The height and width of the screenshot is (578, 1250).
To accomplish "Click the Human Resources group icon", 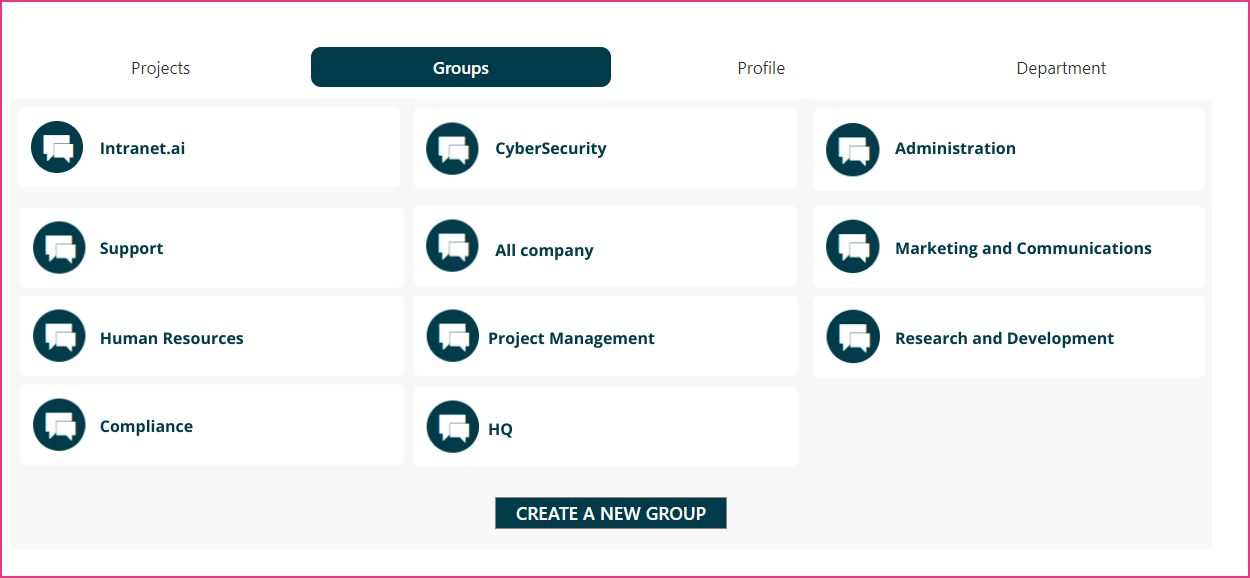I will [59, 335].
